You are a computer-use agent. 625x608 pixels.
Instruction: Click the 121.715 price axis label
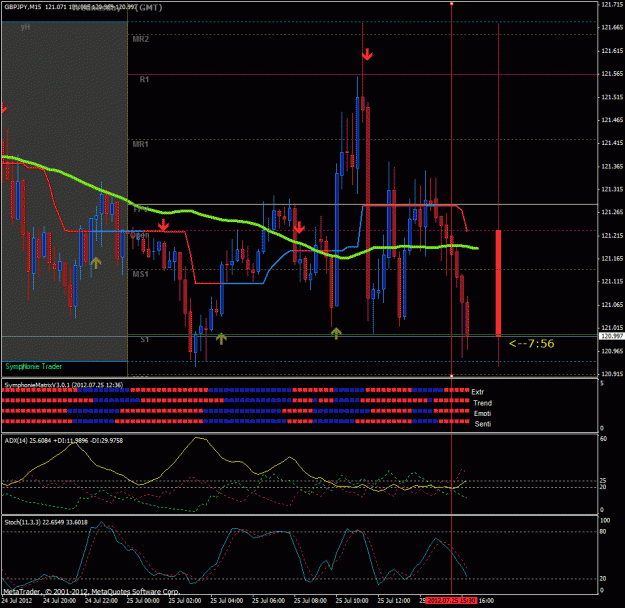[x=612, y=4]
